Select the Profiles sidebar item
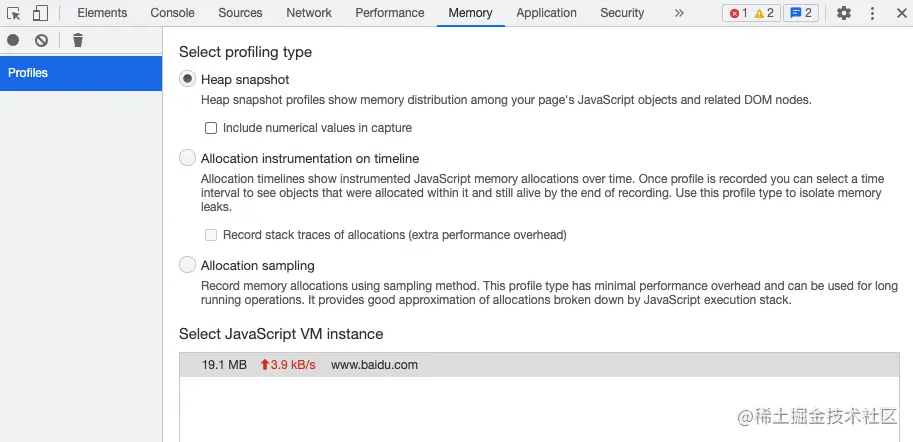This screenshot has height=442, width=913. click(x=81, y=73)
